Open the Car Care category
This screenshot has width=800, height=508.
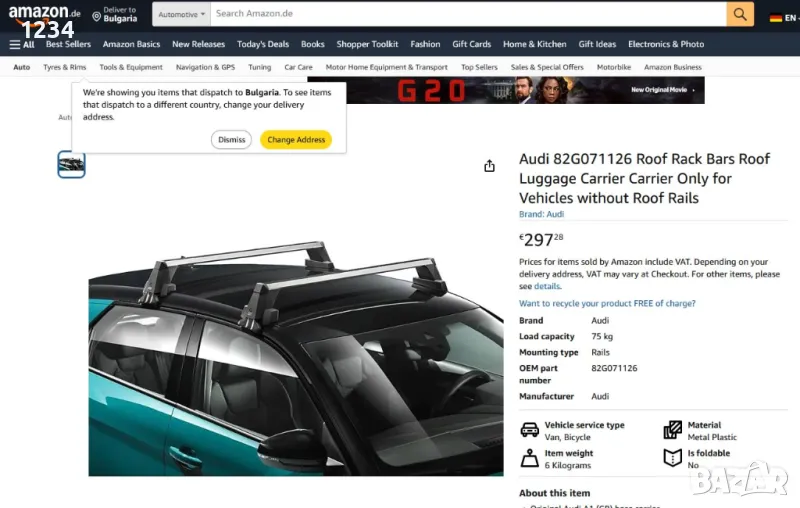pos(298,67)
